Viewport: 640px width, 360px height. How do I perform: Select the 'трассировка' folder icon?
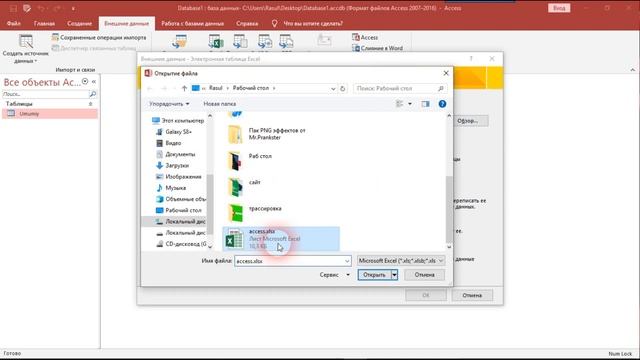pos(235,213)
